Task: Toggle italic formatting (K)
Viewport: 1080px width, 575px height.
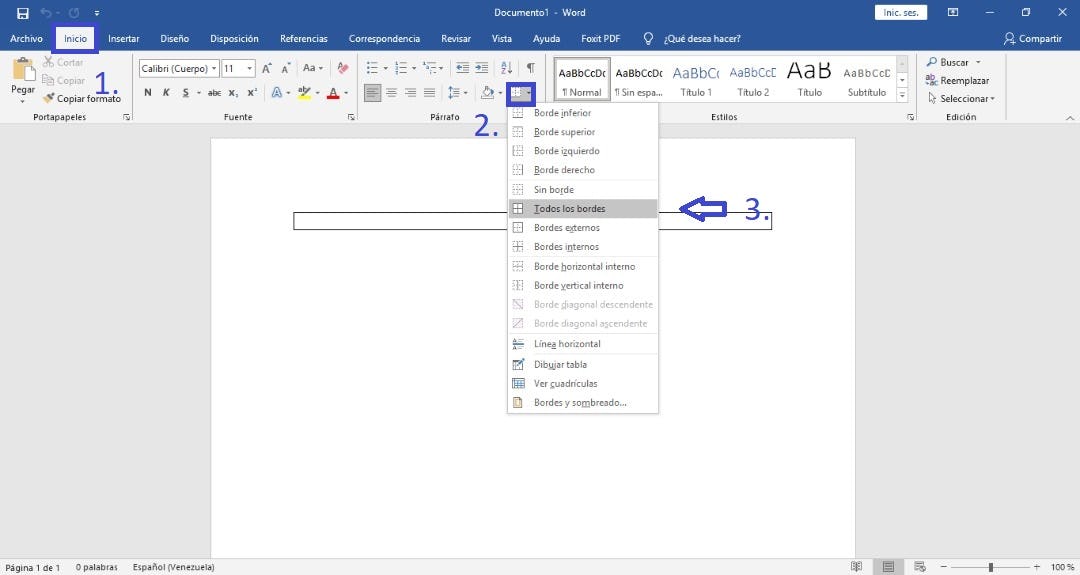Action: 166,93
